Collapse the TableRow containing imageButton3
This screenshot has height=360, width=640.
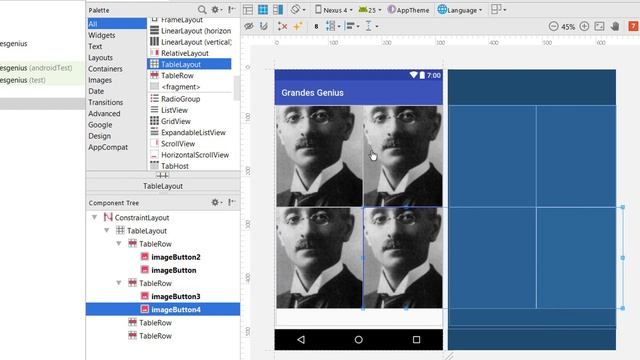point(119,282)
